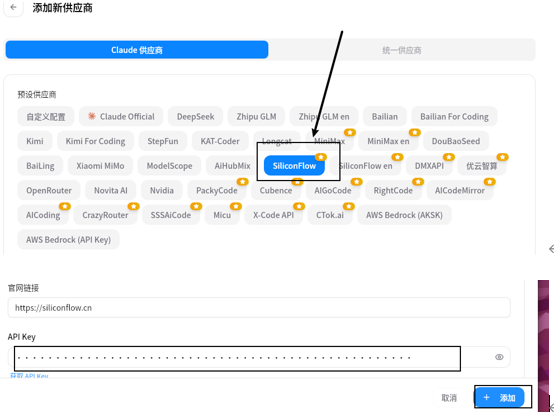Image resolution: width=554 pixels, height=412 pixels.
Task: Select the X-Code API preset
Action: click(x=273, y=215)
